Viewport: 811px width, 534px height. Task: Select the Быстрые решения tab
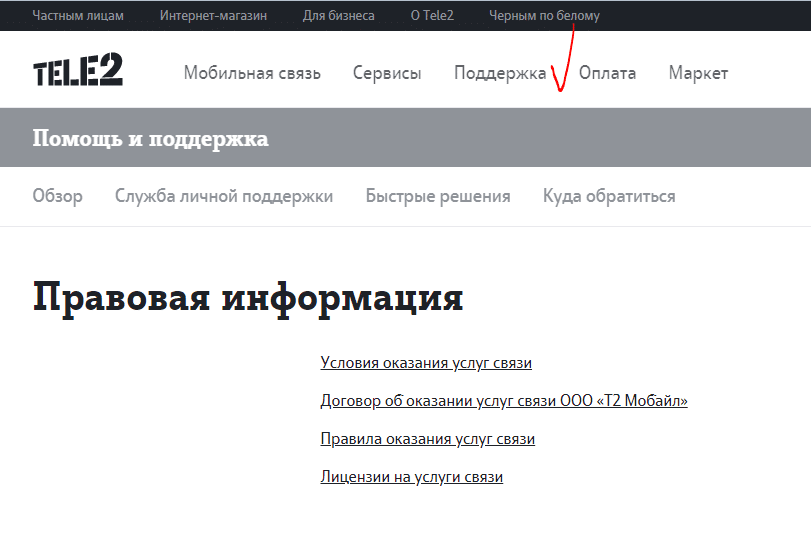[x=438, y=196]
